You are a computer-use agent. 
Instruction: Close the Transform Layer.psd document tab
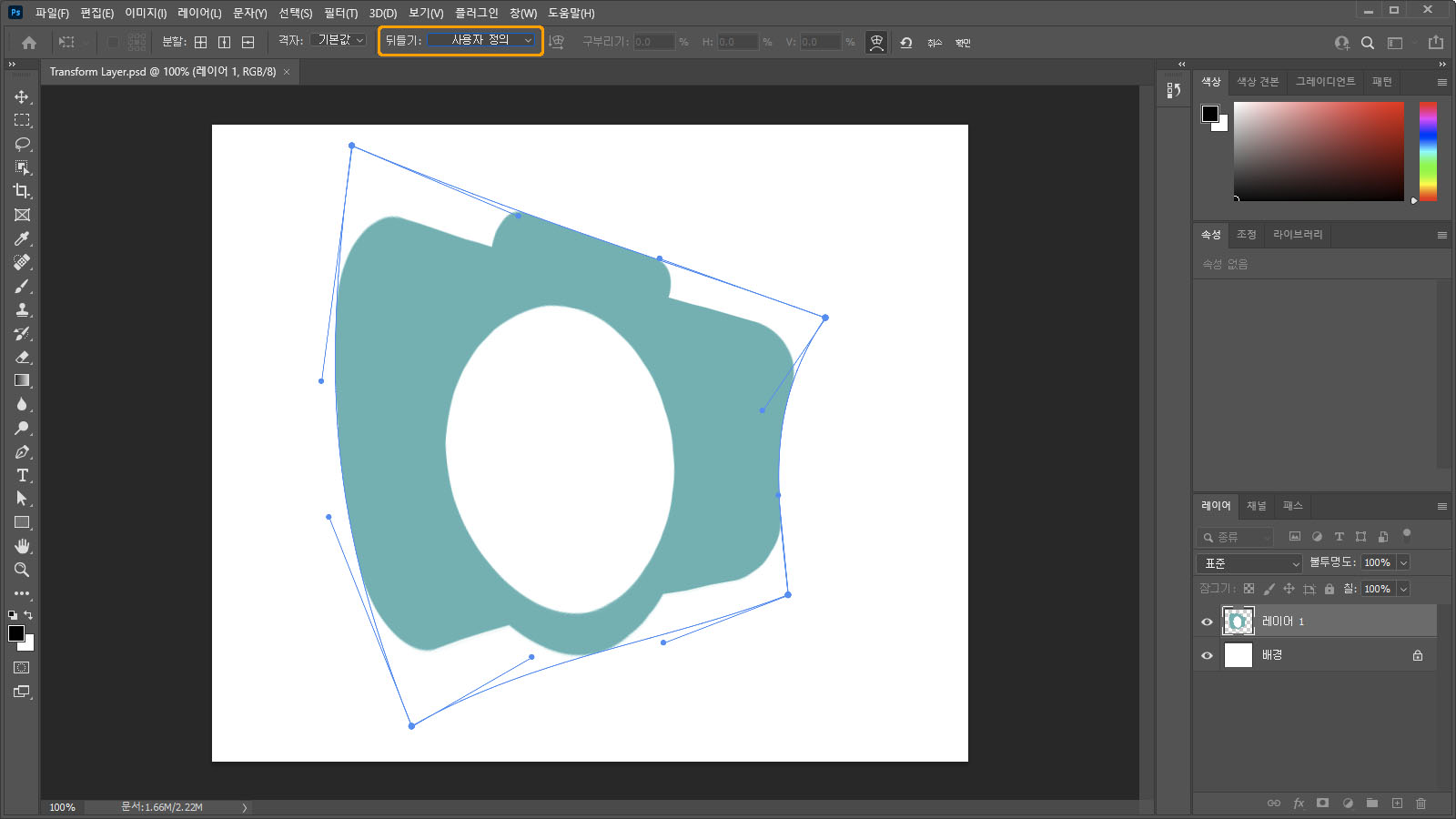287,72
